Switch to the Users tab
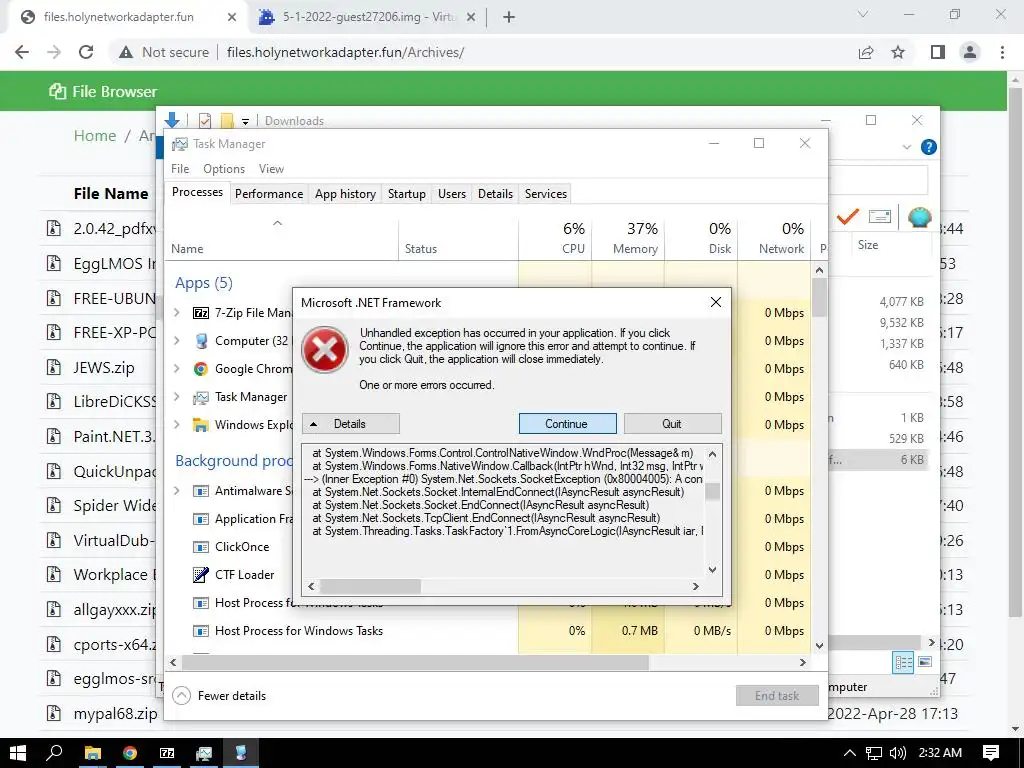Viewport: 1024px width, 768px height. (x=452, y=193)
